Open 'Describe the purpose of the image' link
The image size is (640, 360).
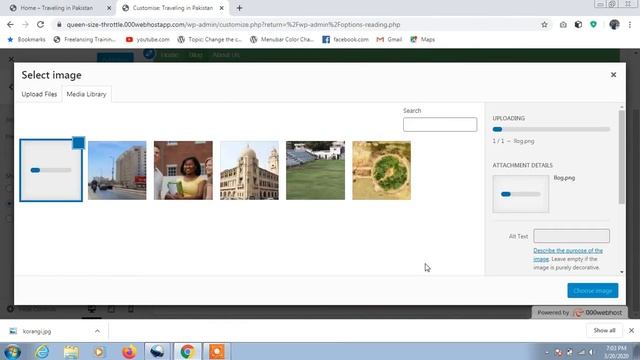568,254
